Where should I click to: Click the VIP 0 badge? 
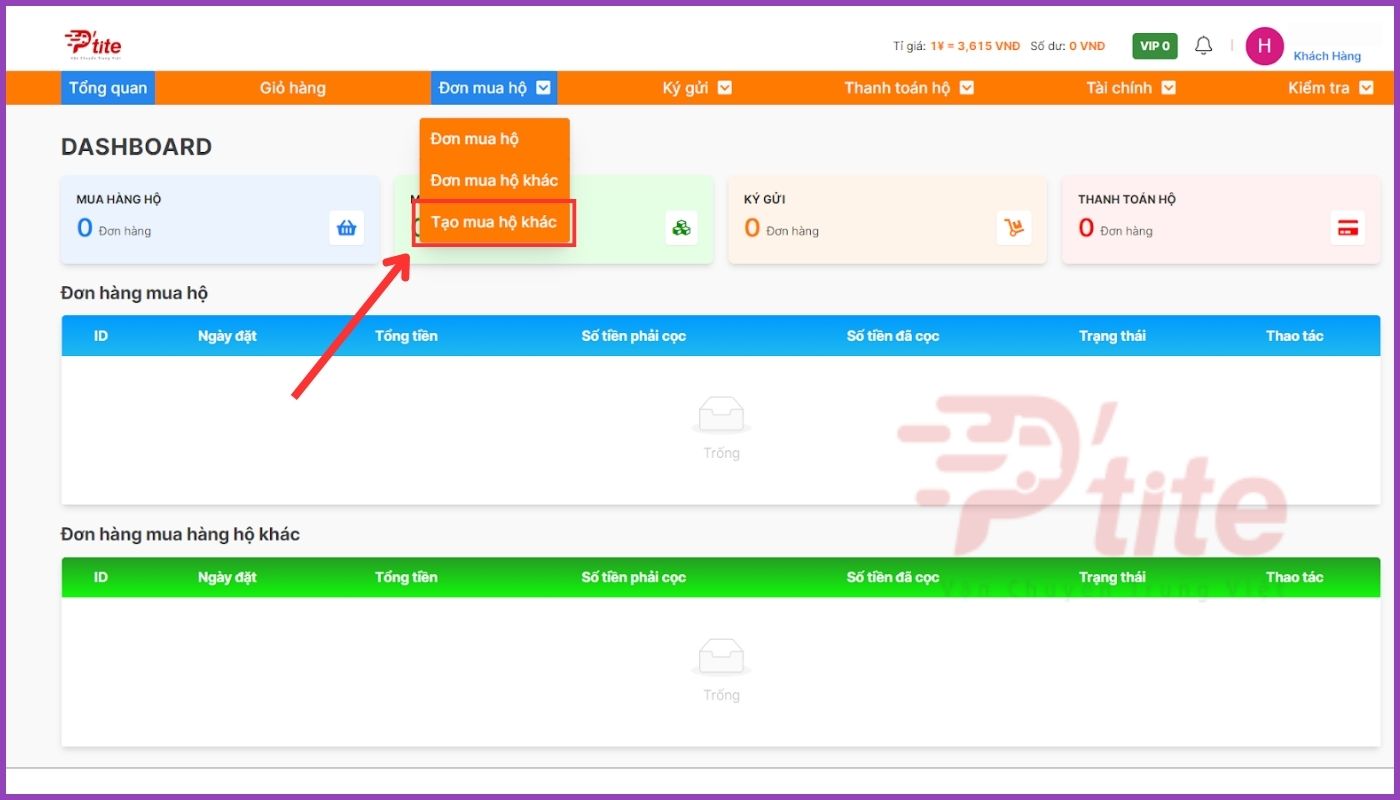(1155, 46)
